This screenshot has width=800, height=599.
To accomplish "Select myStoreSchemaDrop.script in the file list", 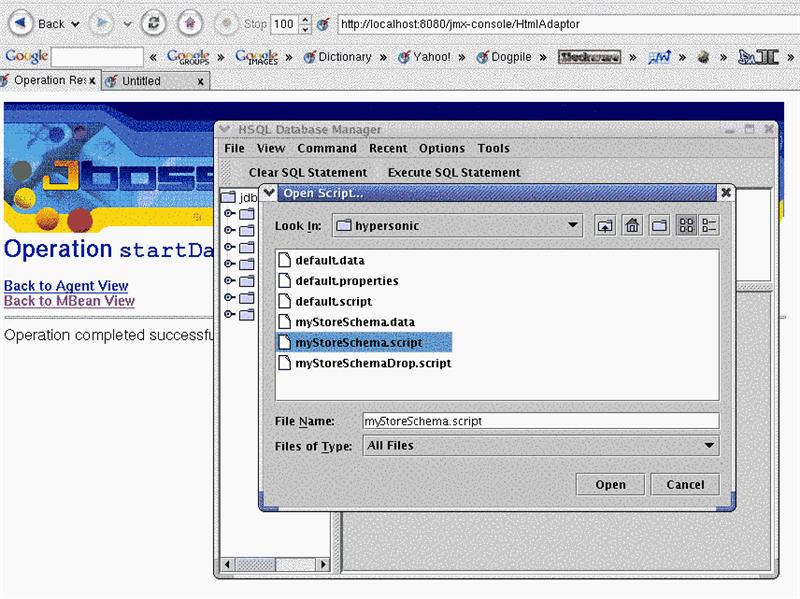I will tap(372, 363).
